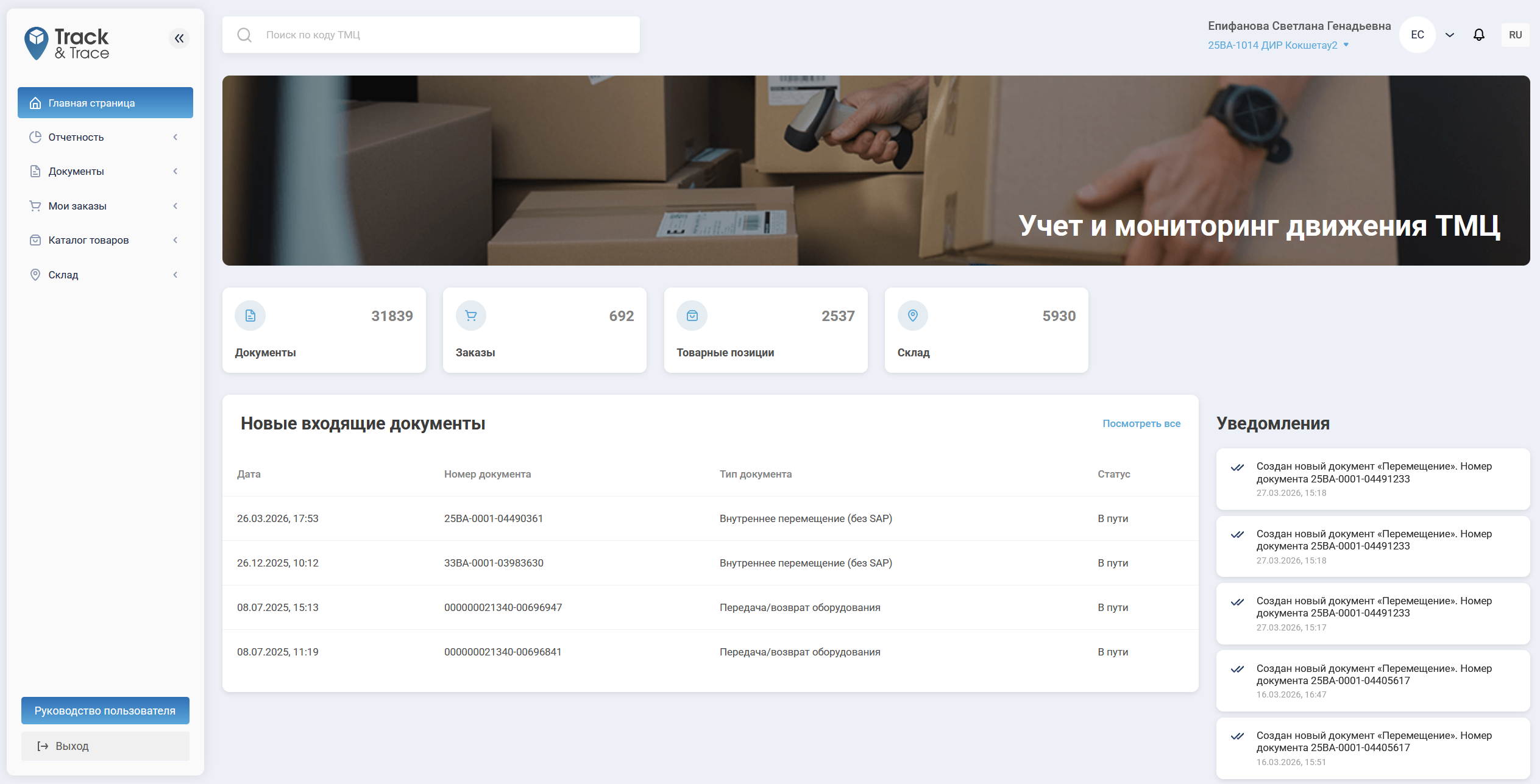The image size is (1540, 784).
Task: Click the EC user avatar circle
Action: (1418, 35)
